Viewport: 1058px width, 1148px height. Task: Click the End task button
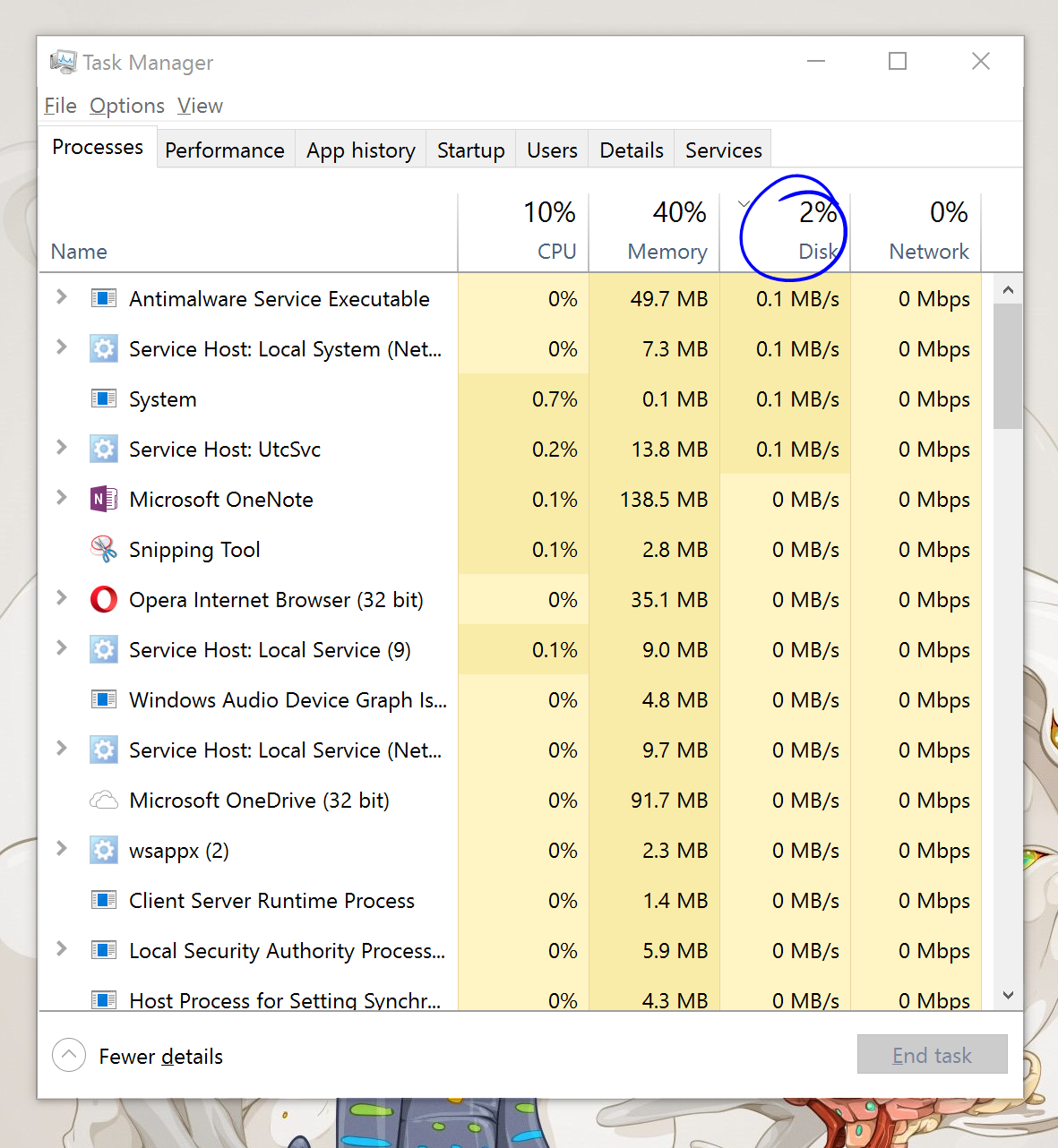pos(932,1055)
